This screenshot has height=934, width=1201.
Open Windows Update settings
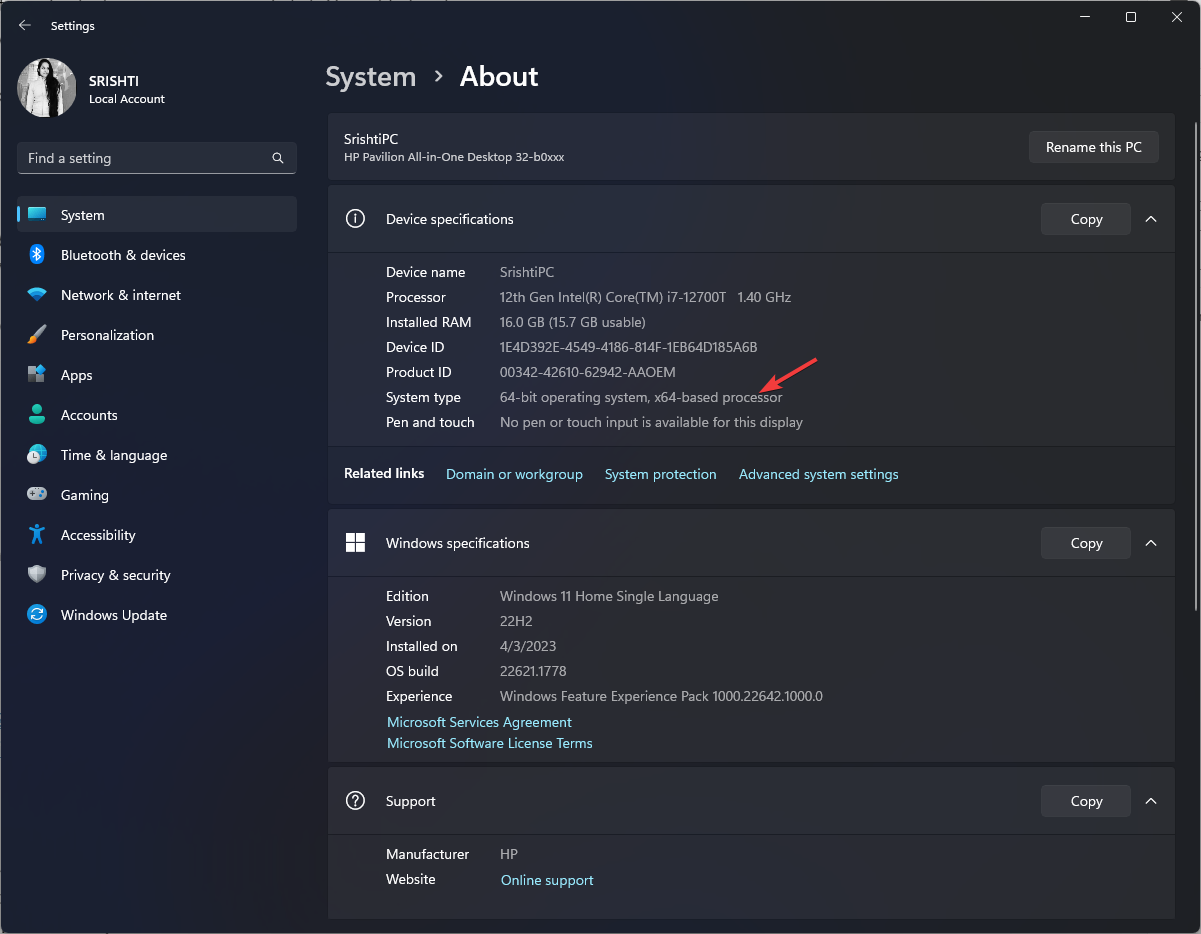point(112,614)
